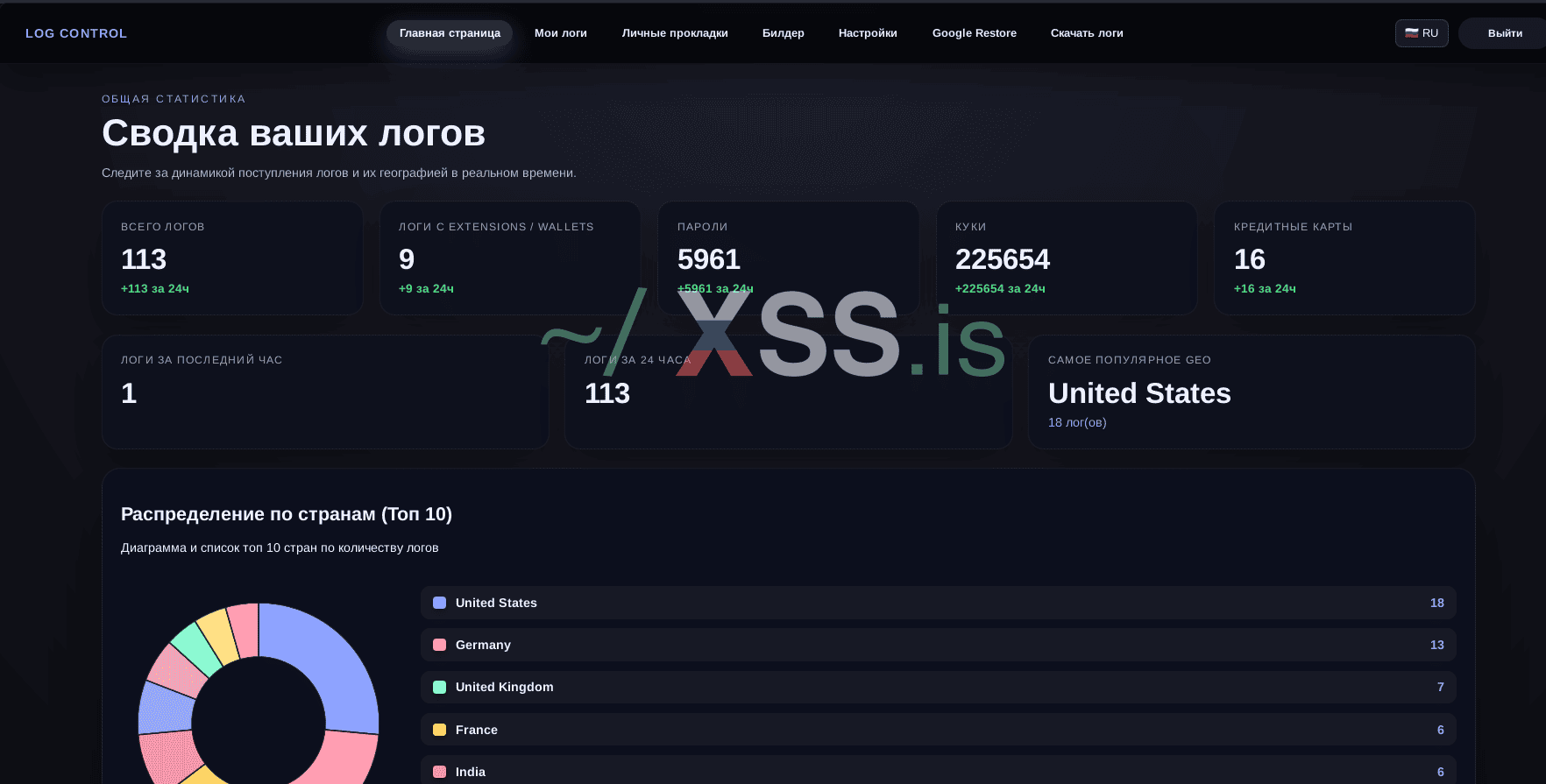Select the India label in the country list
1546x784 pixels.
pyautogui.click(x=471, y=772)
